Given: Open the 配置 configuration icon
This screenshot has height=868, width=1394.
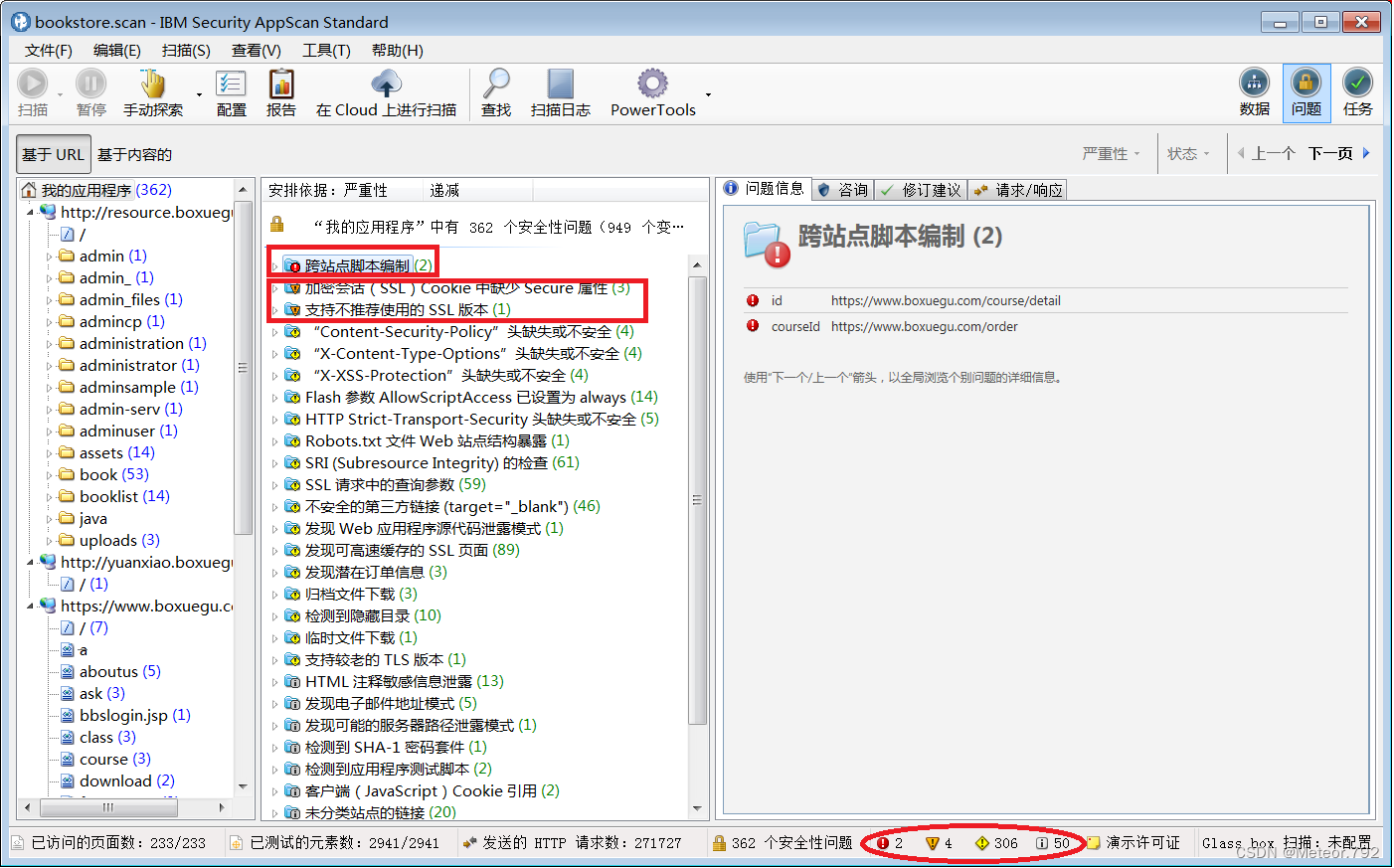Looking at the screenshot, I should [232, 84].
